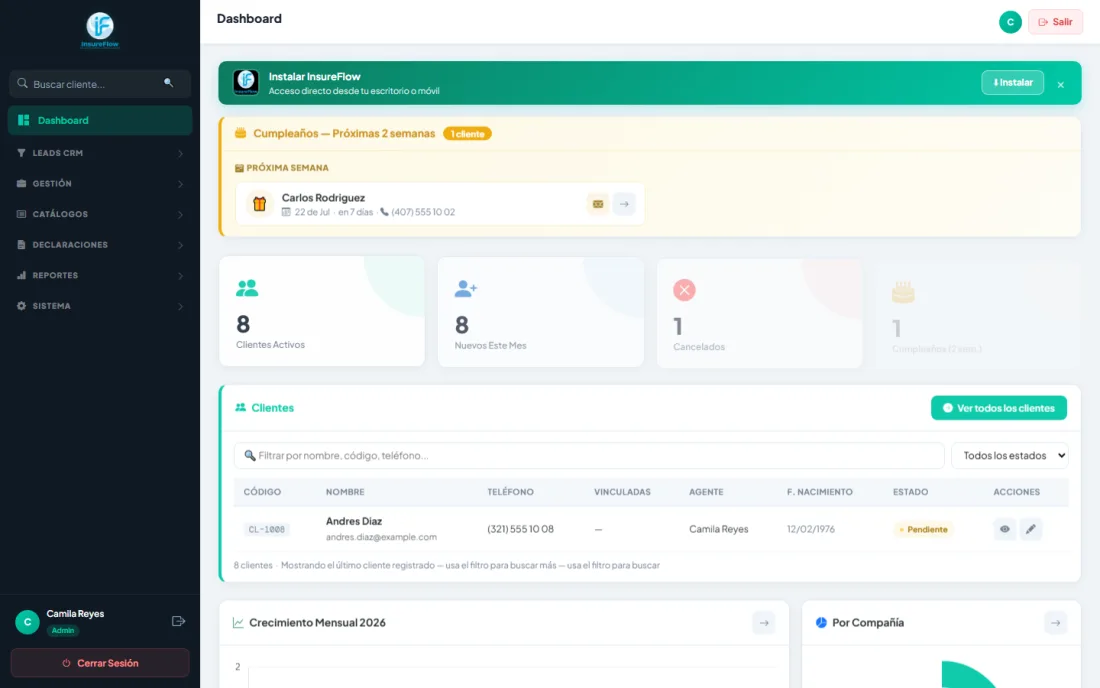This screenshot has width=1100, height=688.
Task: Open the Cancelados card
Action: (x=760, y=313)
